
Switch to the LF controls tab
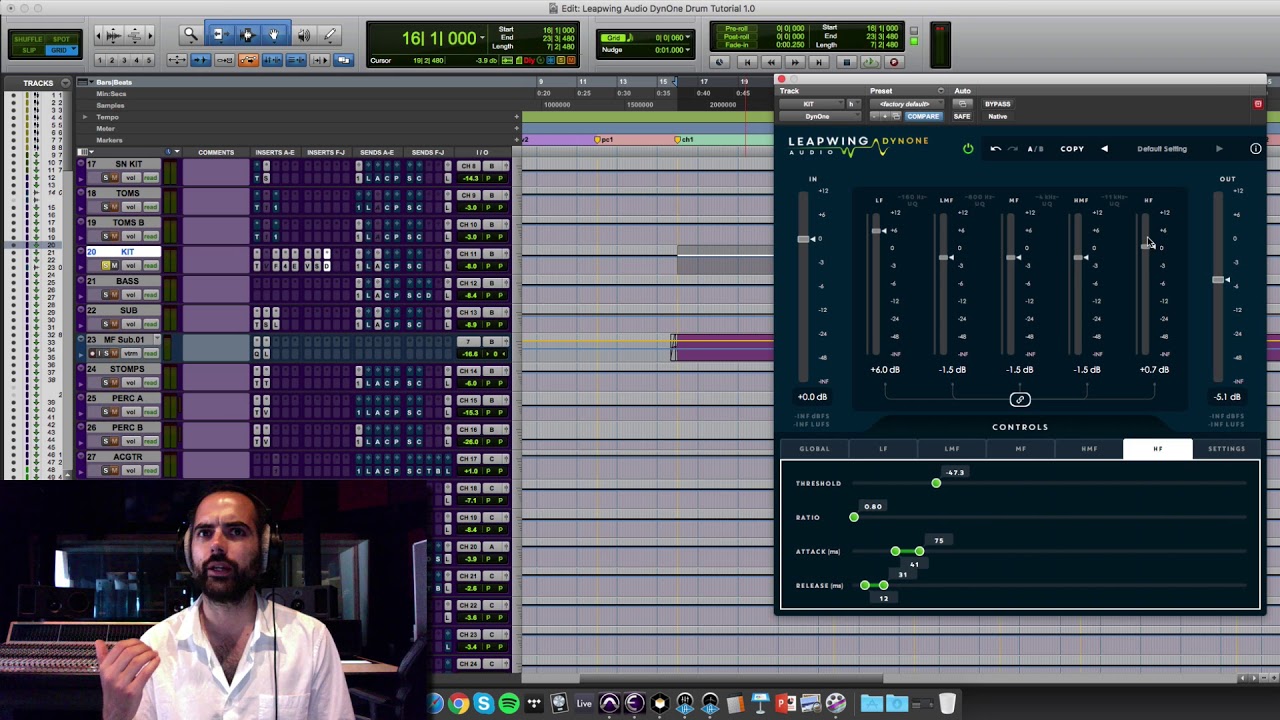point(883,449)
